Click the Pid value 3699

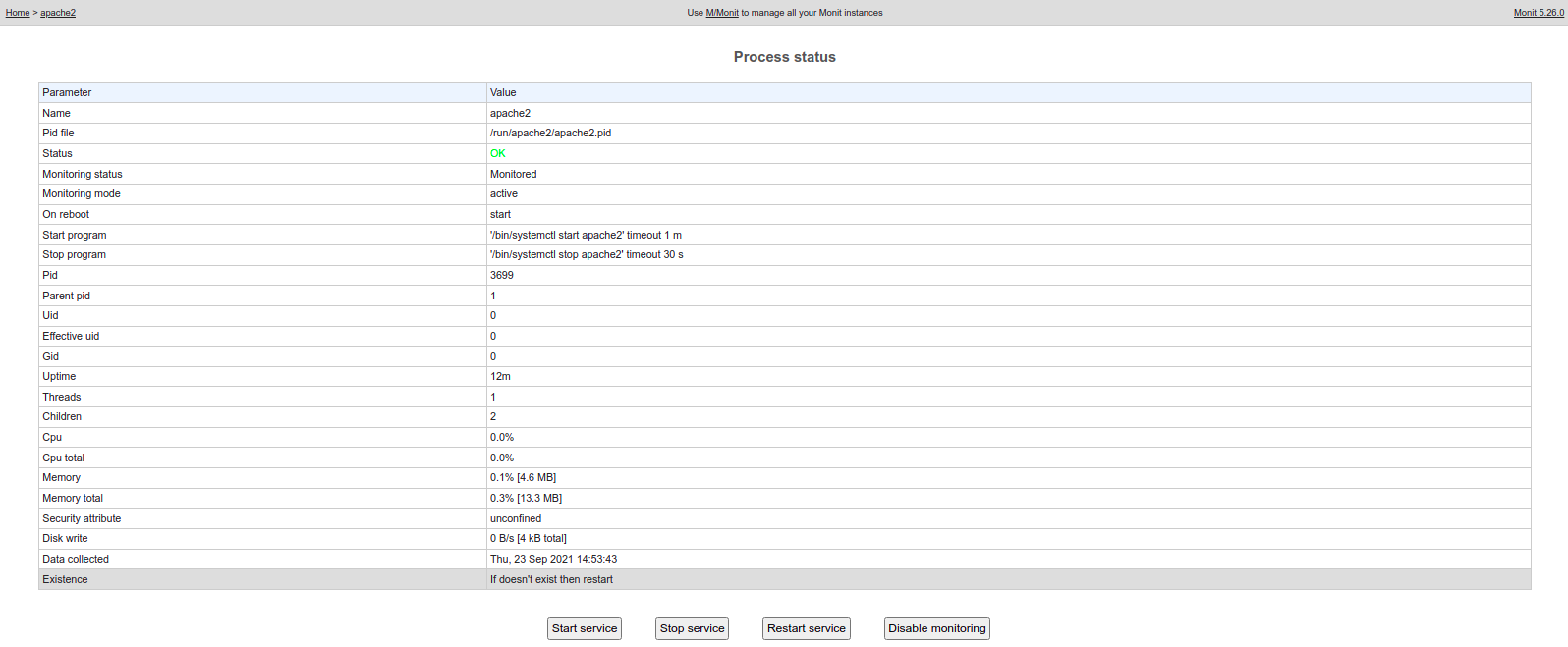click(502, 275)
